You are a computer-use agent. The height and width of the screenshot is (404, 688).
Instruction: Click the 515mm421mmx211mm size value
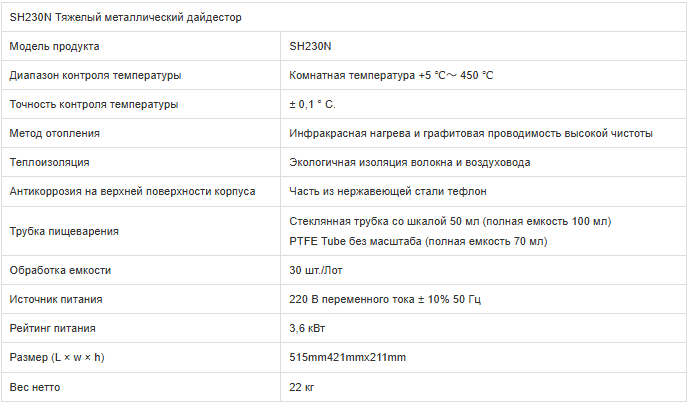point(348,357)
